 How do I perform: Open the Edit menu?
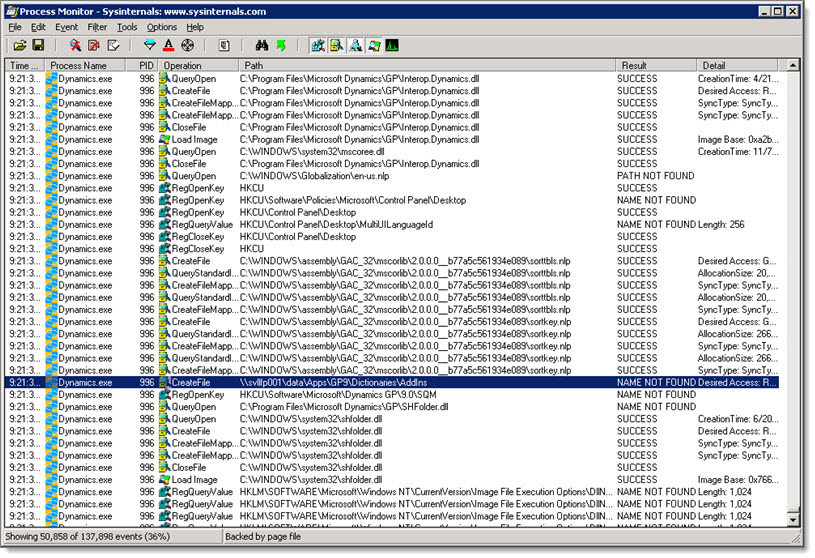[x=38, y=27]
